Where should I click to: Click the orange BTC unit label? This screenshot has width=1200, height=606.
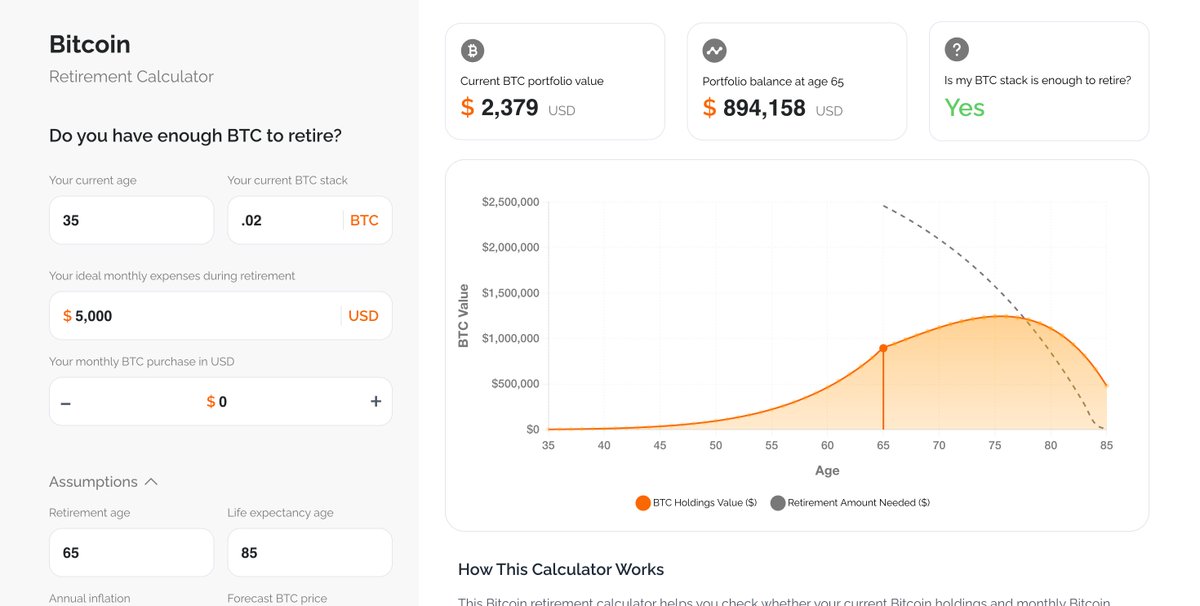[364, 220]
